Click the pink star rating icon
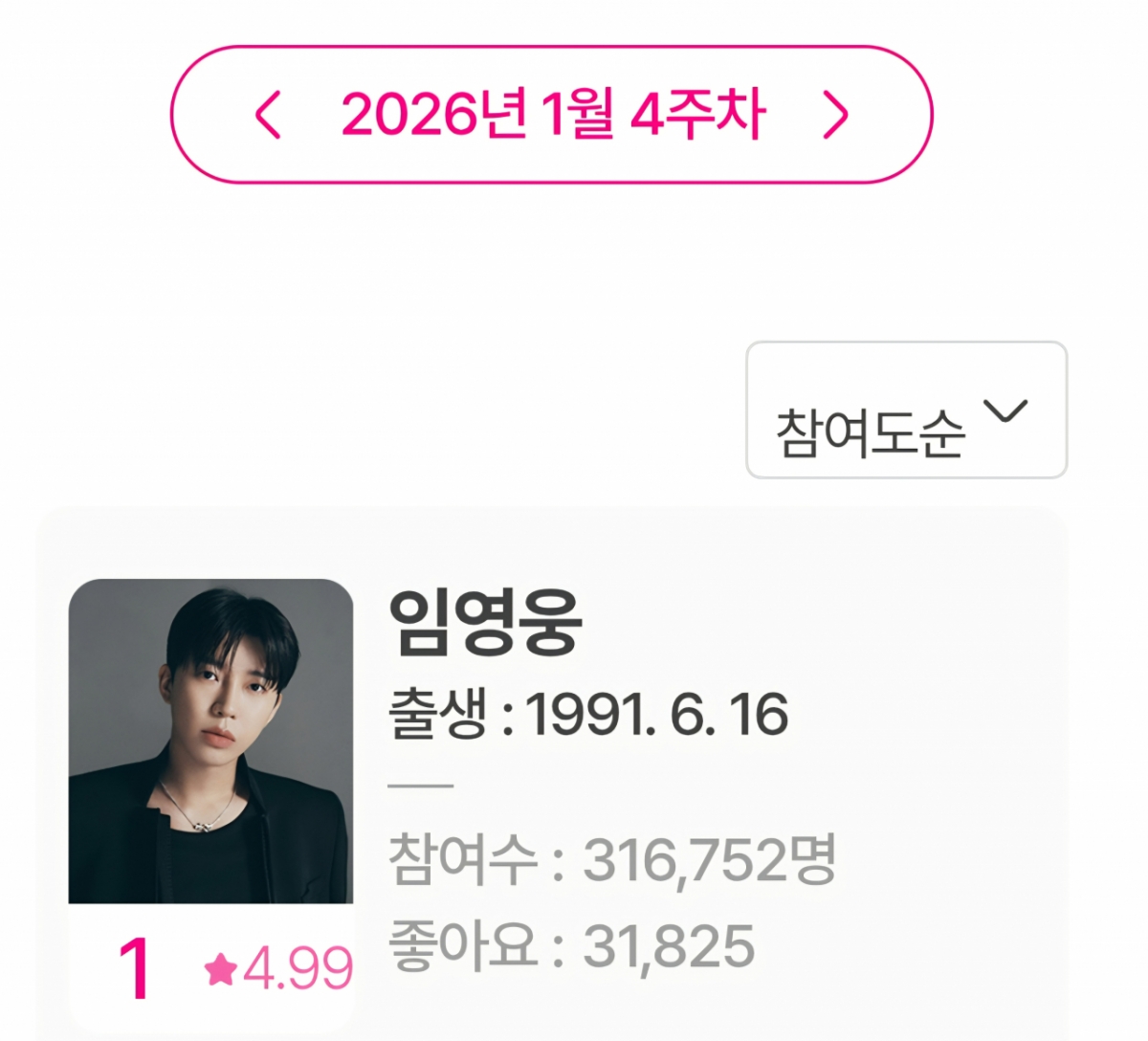Viewport: 1148px width, 1041px height. click(221, 969)
